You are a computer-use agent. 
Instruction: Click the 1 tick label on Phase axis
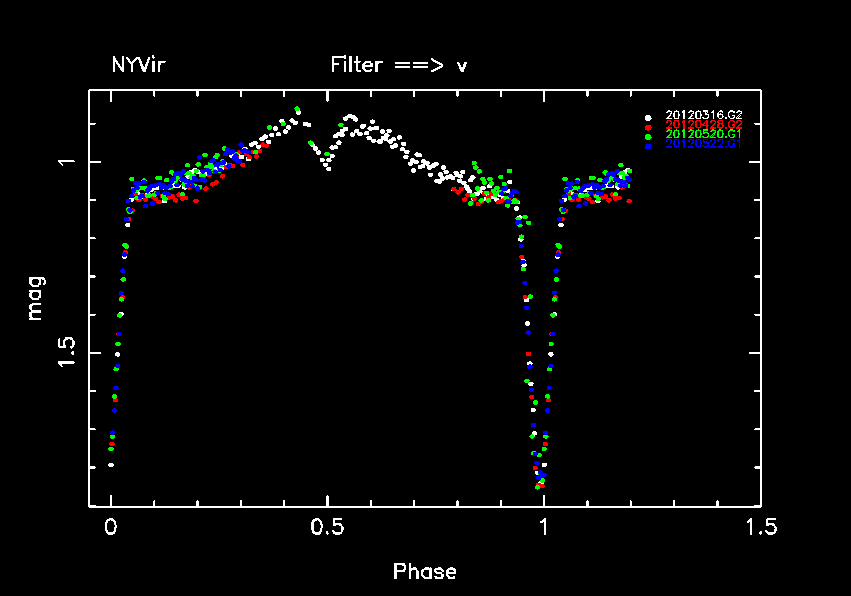tap(544, 527)
